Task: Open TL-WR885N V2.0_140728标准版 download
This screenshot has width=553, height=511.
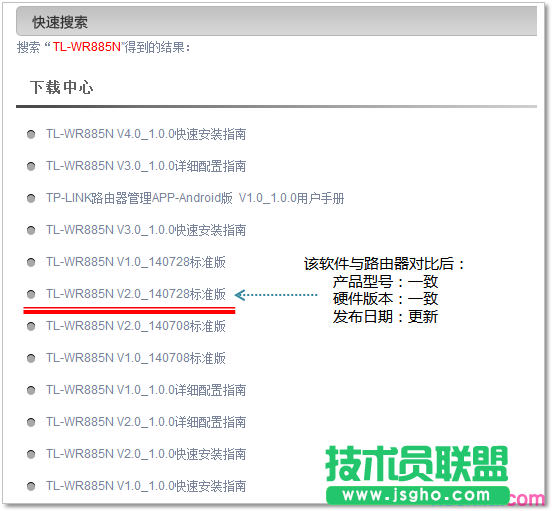Action: (136, 294)
